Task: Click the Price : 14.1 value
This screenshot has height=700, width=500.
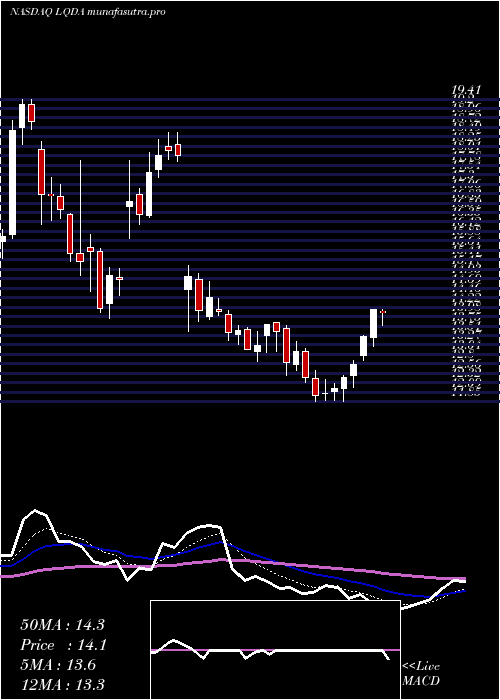Action: (62, 645)
